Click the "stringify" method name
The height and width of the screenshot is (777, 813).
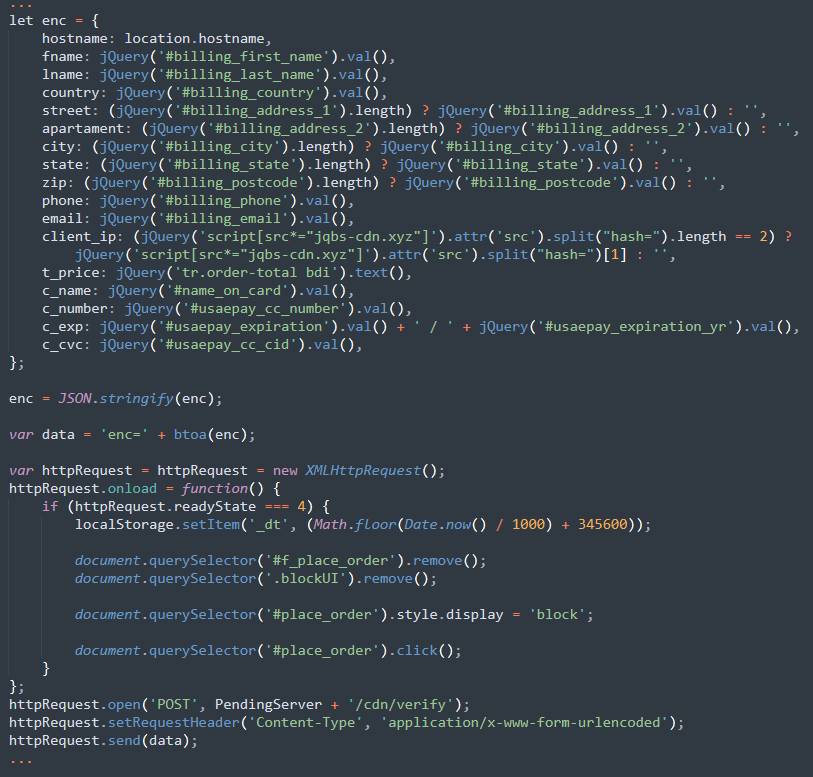pyautogui.click(x=136, y=399)
